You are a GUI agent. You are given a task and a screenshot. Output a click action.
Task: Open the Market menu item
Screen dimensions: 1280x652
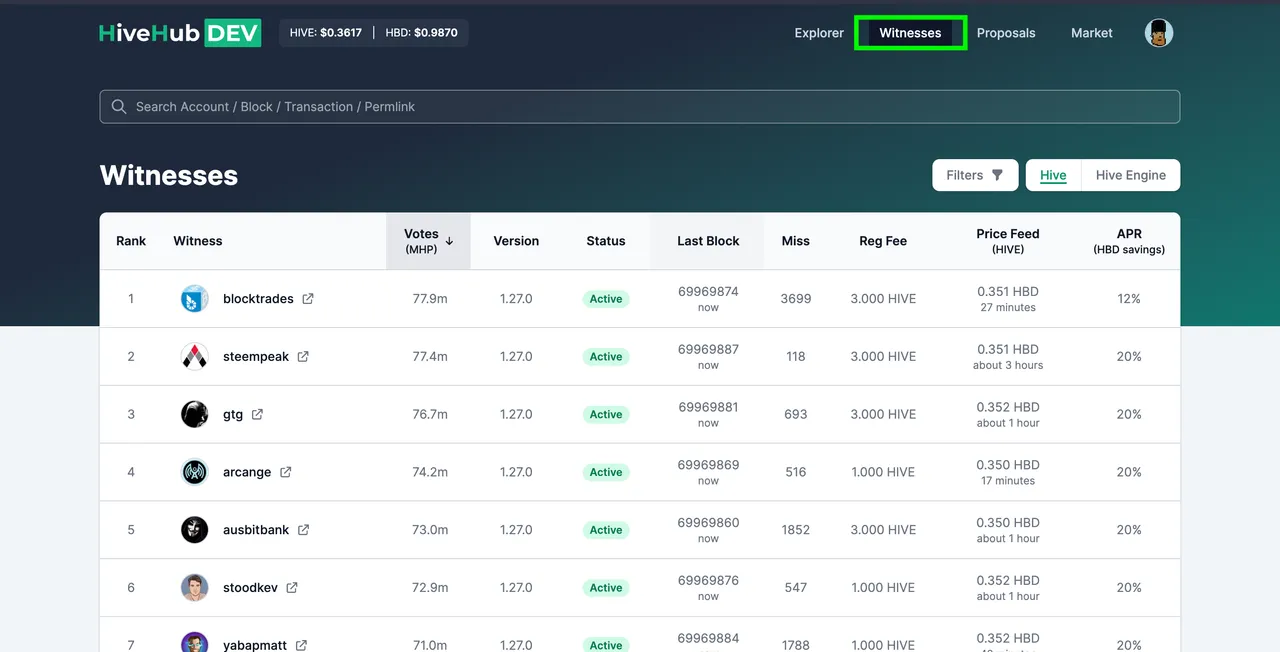1092,33
